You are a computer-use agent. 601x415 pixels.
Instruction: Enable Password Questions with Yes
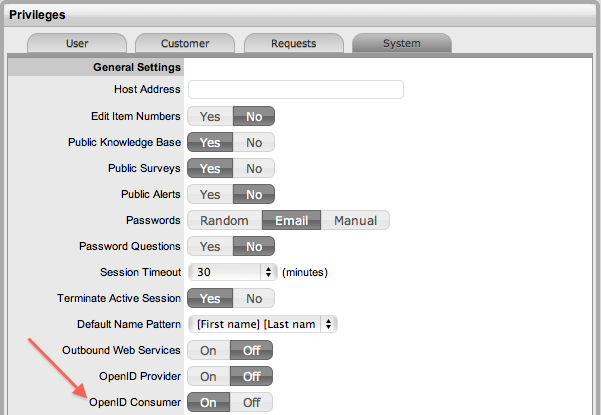tap(210, 246)
